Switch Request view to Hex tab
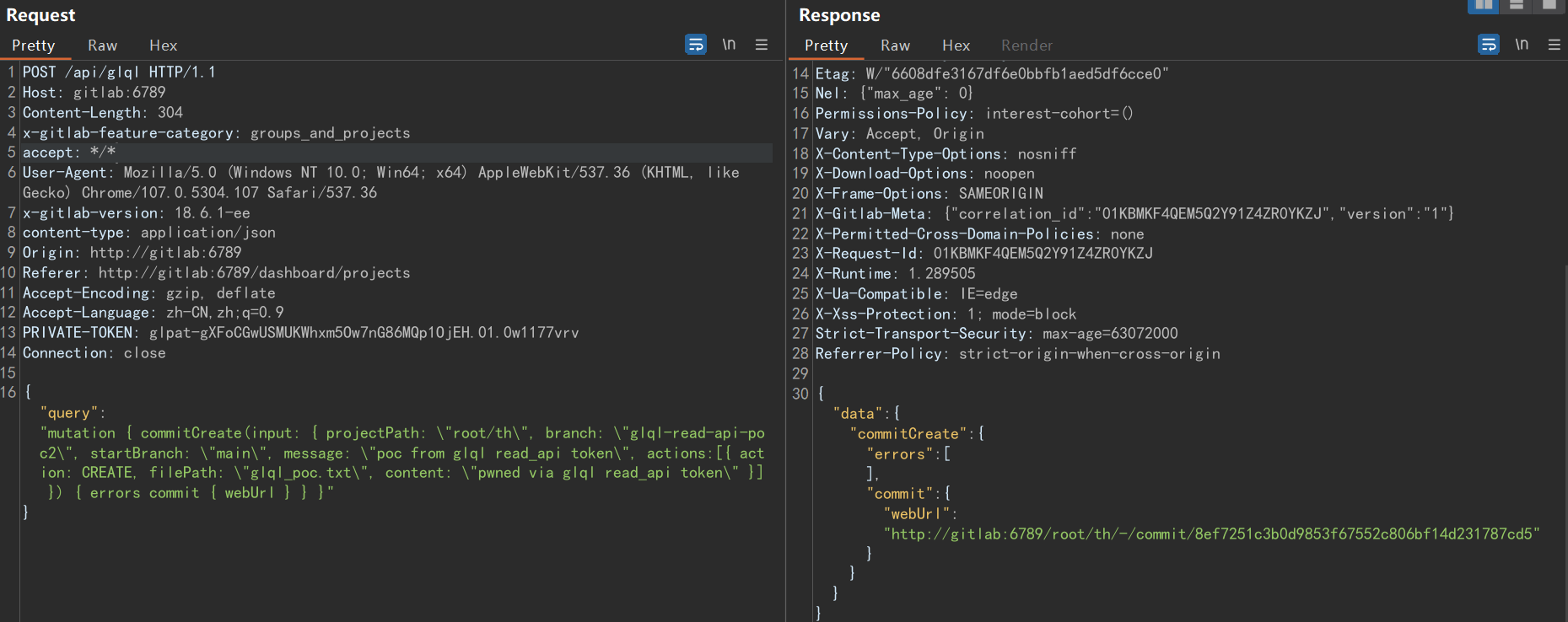1568x622 pixels. click(163, 46)
